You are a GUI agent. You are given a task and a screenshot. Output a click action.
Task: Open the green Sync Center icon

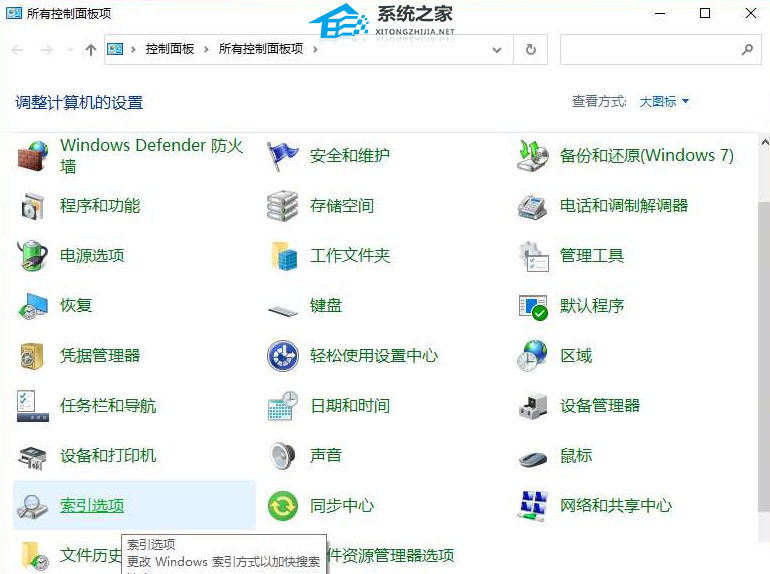click(x=283, y=506)
